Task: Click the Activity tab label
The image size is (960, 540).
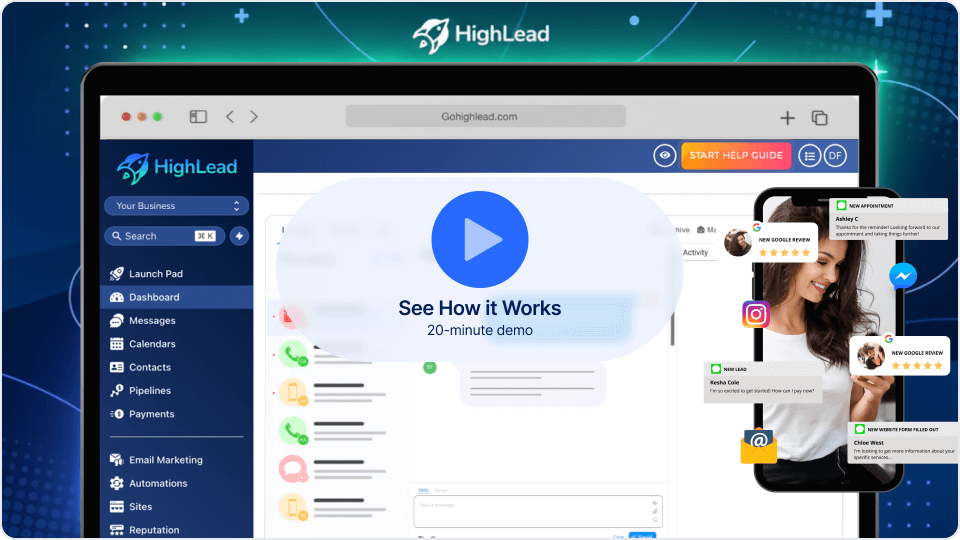Action: [x=695, y=252]
